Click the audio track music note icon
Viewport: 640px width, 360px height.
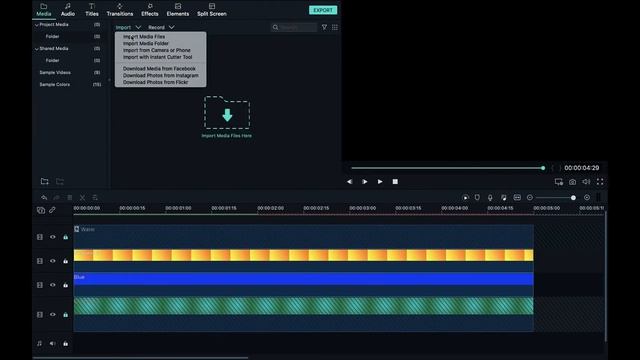pyautogui.click(x=40, y=344)
